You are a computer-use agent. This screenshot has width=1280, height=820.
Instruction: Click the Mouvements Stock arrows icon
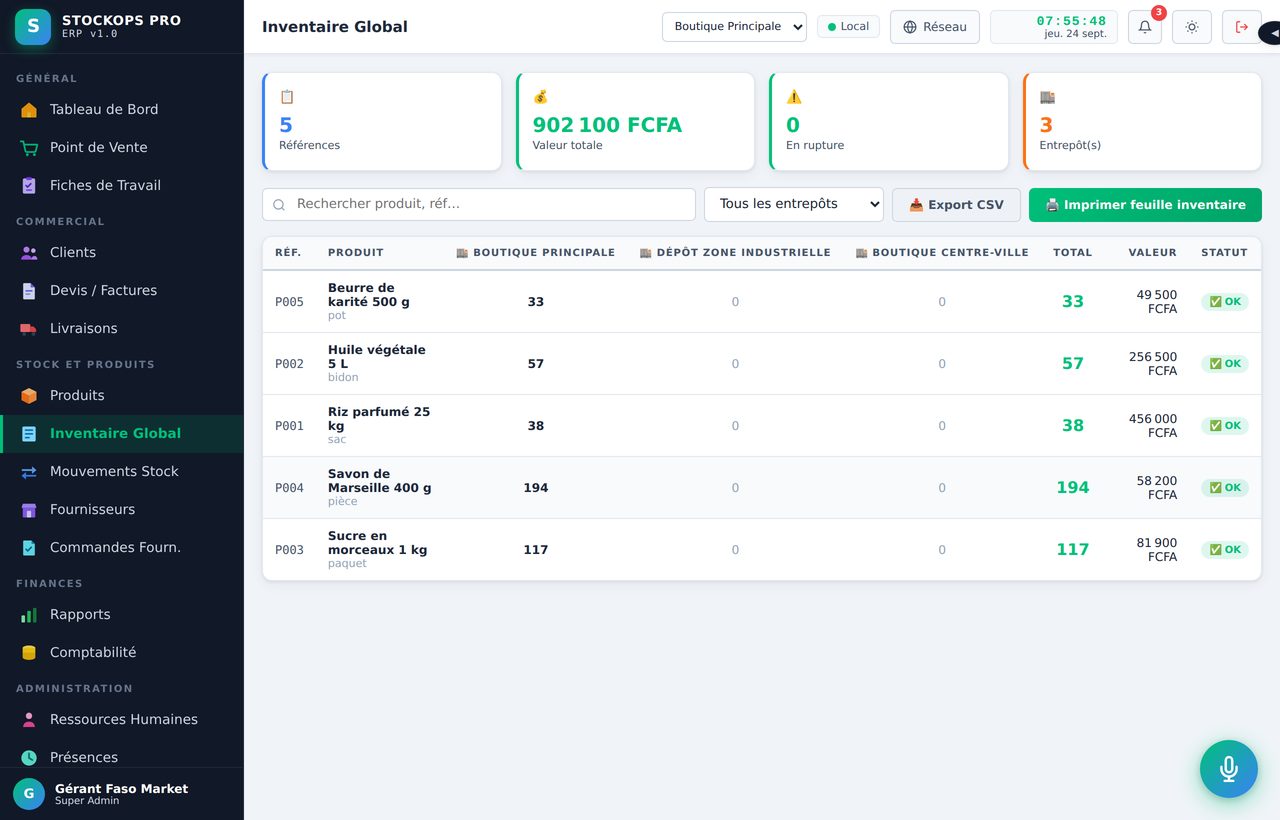click(x=29, y=472)
